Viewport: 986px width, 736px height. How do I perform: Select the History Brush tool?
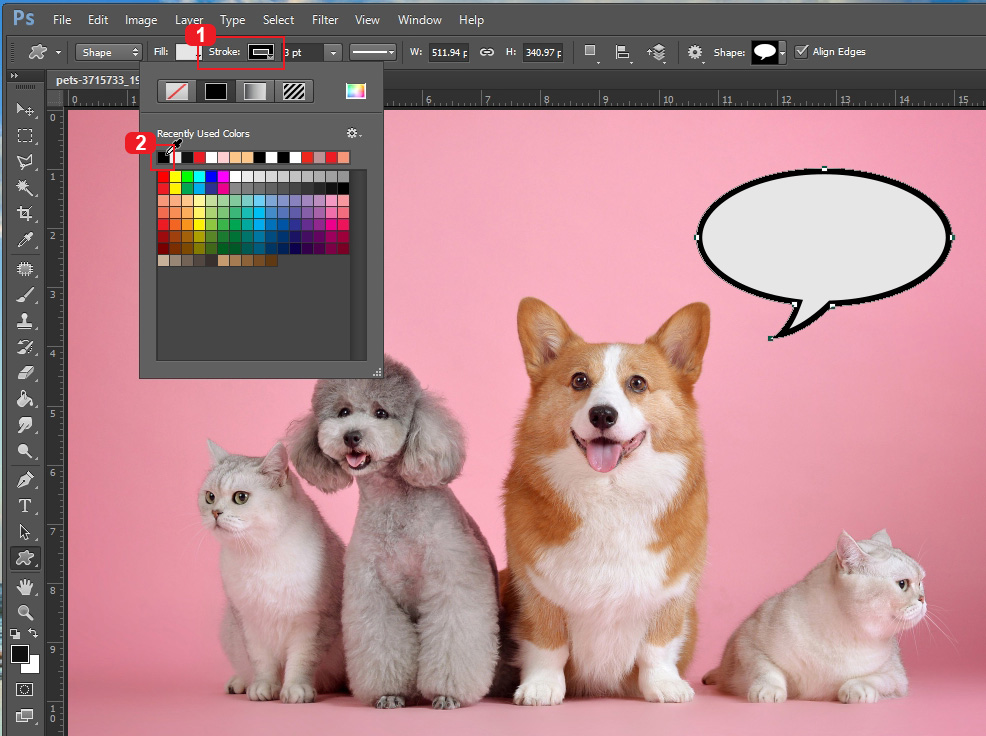(25, 347)
